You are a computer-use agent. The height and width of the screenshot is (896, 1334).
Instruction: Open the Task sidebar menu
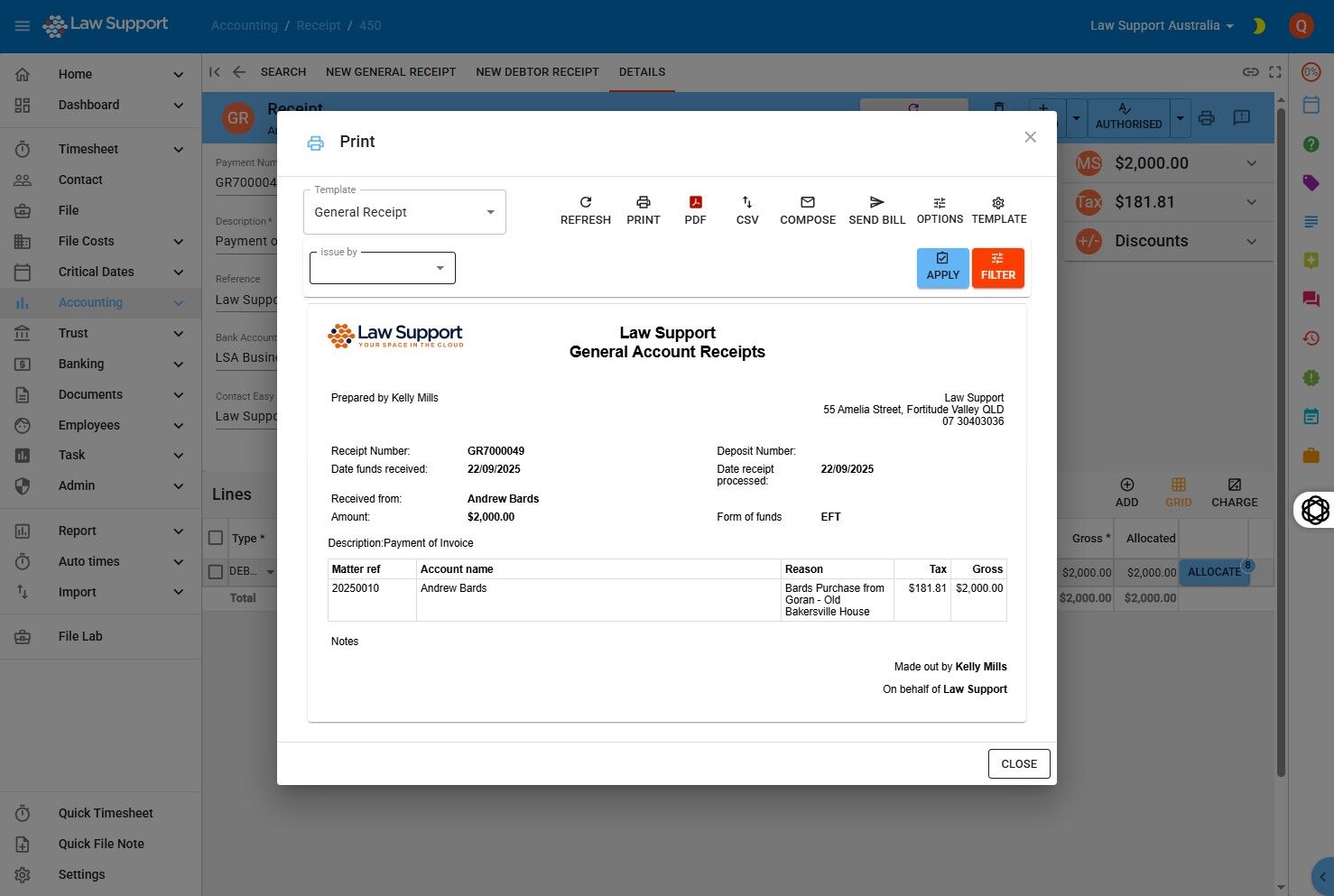[100, 455]
